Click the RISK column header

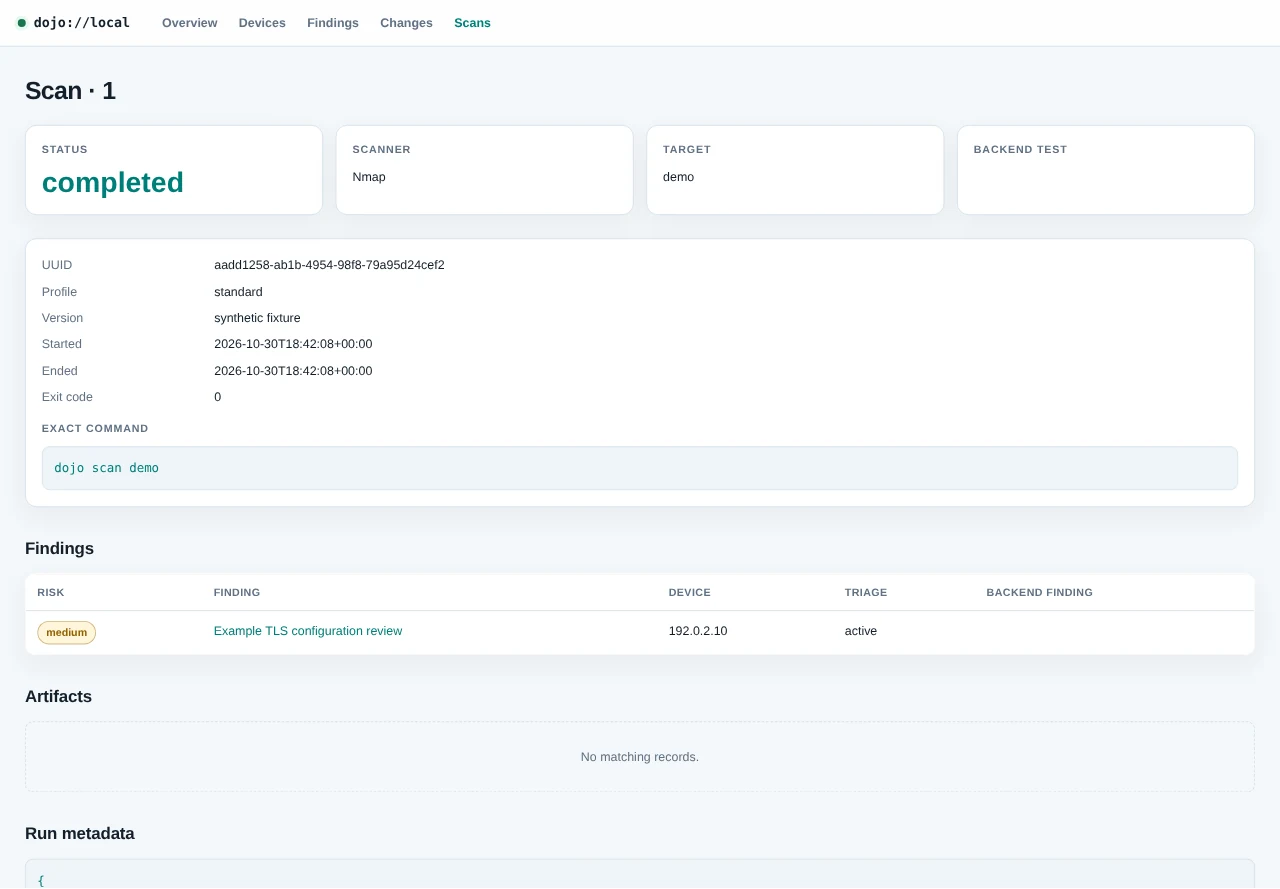pos(51,593)
